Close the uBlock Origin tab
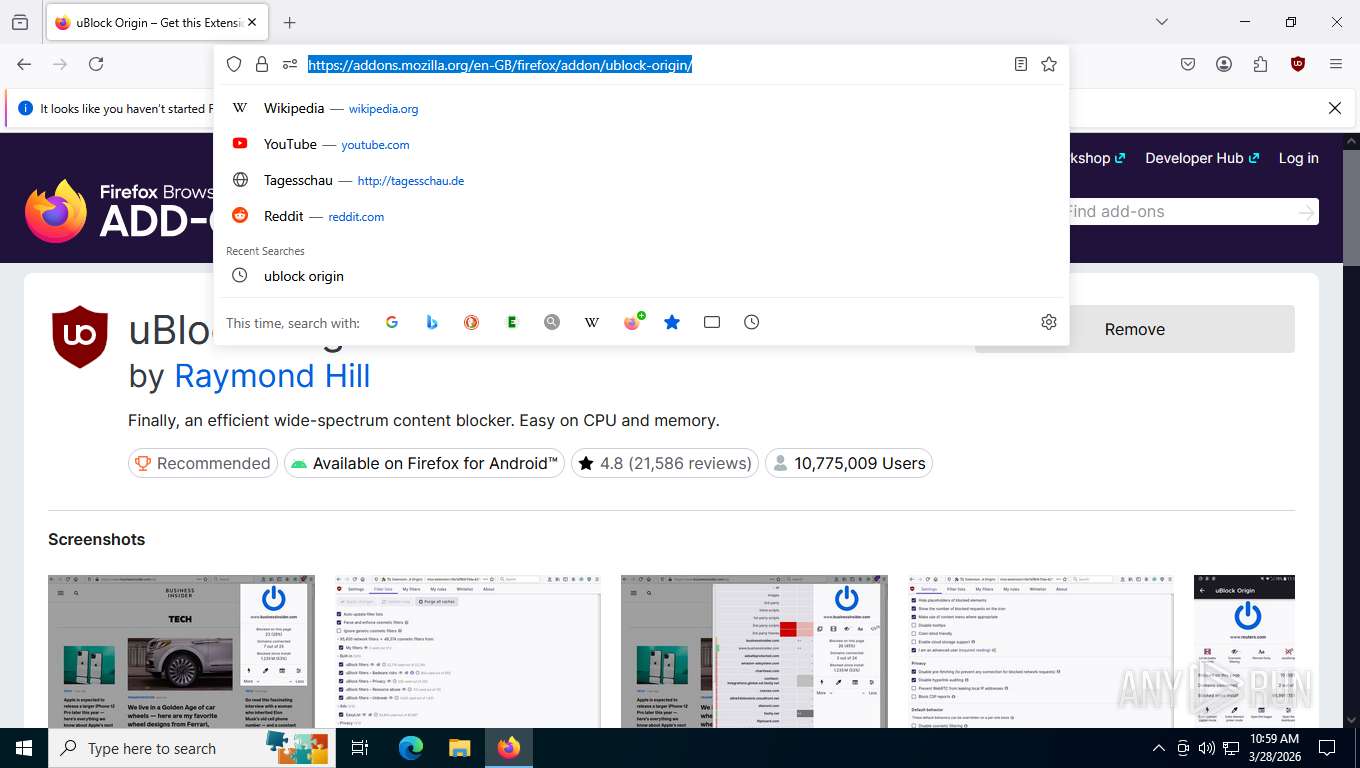Image resolution: width=1360 pixels, height=768 pixels. click(x=253, y=22)
